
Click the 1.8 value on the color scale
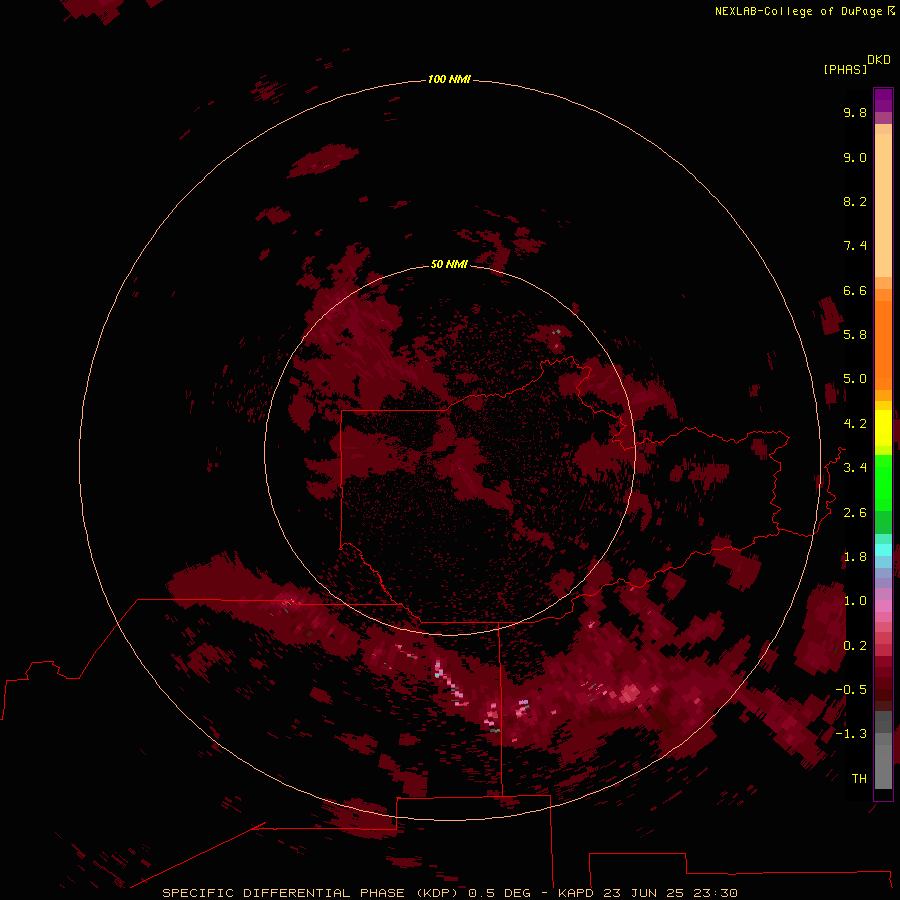(x=855, y=557)
